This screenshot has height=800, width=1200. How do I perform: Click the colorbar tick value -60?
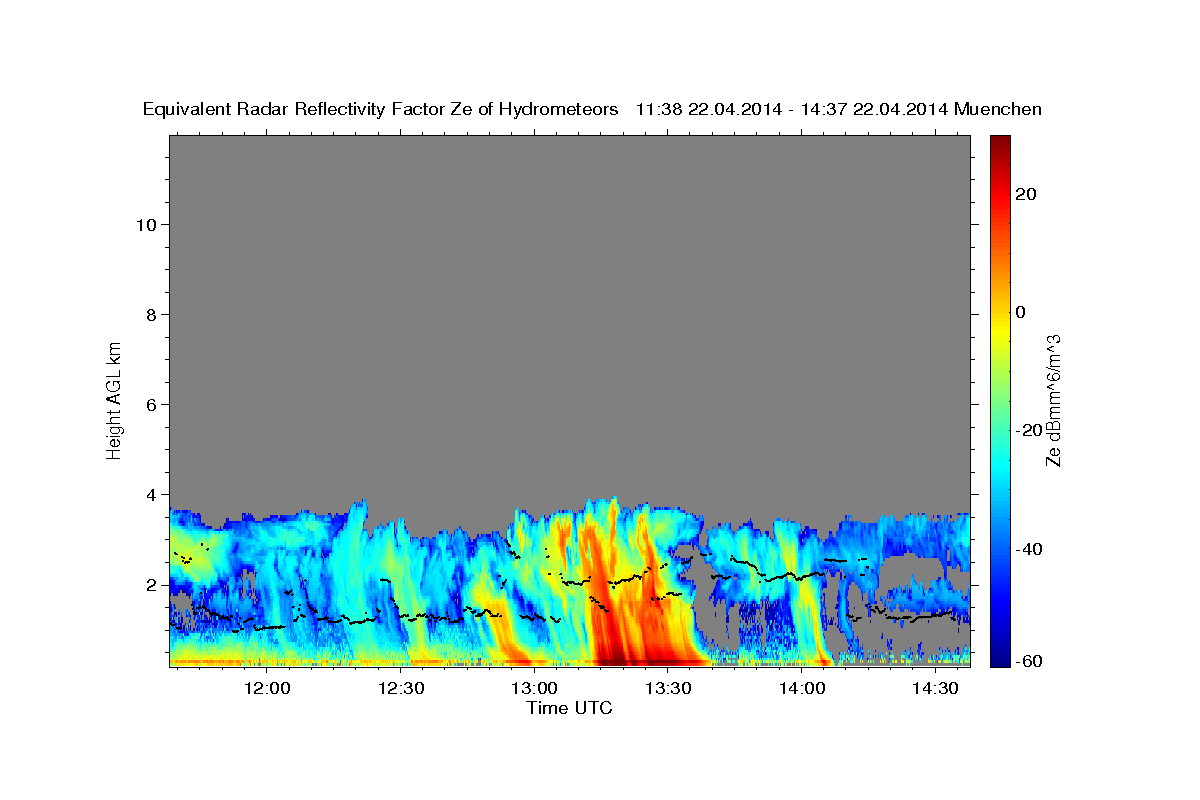tap(1029, 661)
